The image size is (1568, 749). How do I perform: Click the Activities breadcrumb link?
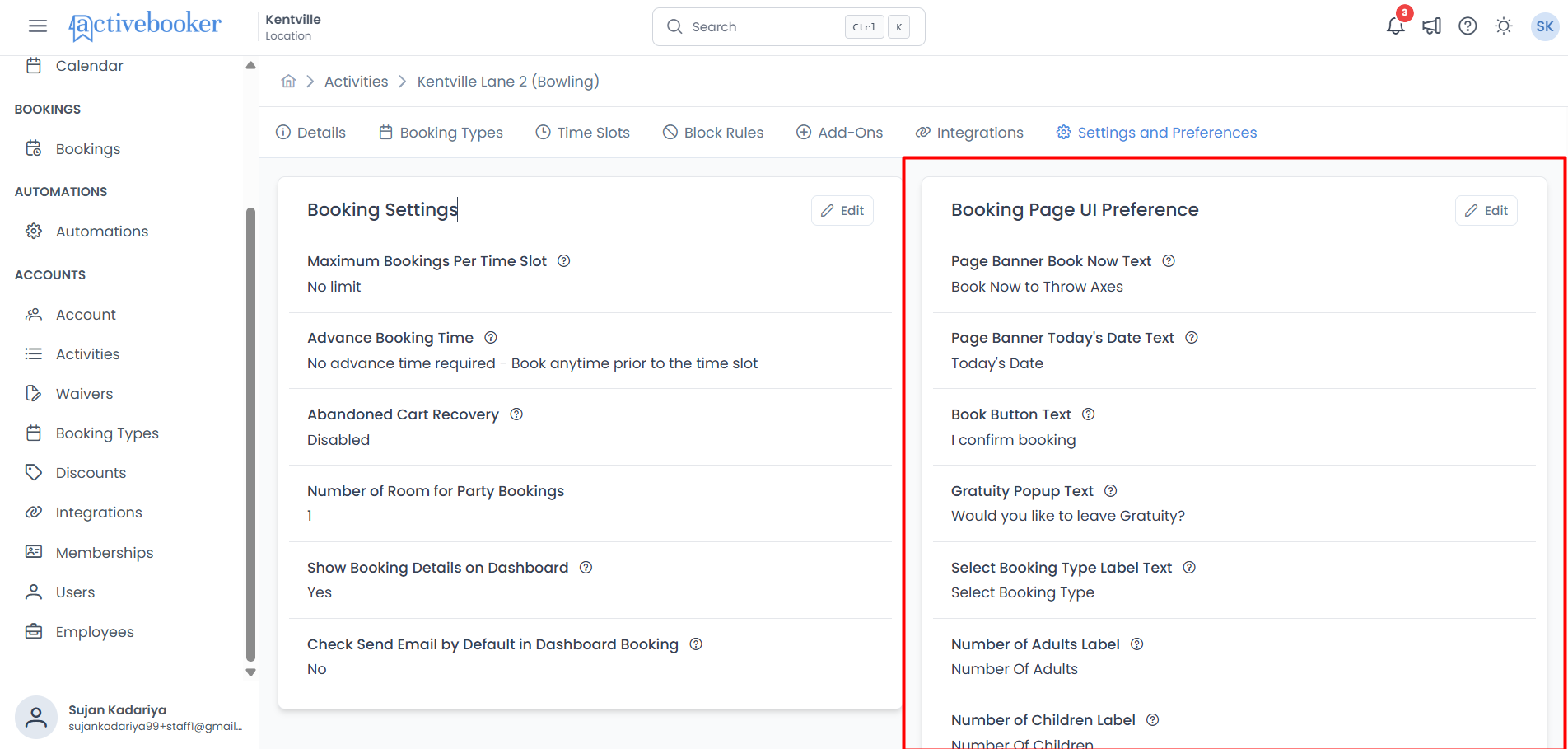pyautogui.click(x=356, y=82)
